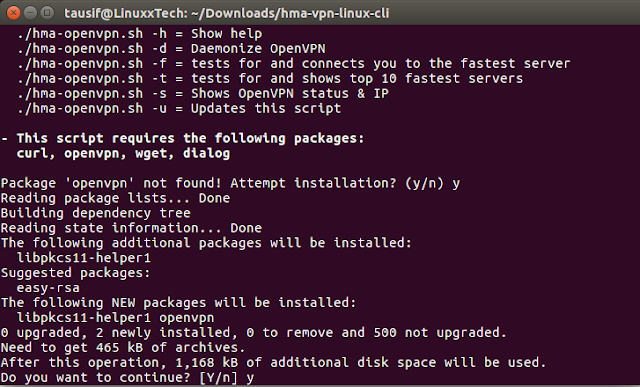Click the 'fastest server' option line
The image size is (640, 387).
click(x=293, y=64)
